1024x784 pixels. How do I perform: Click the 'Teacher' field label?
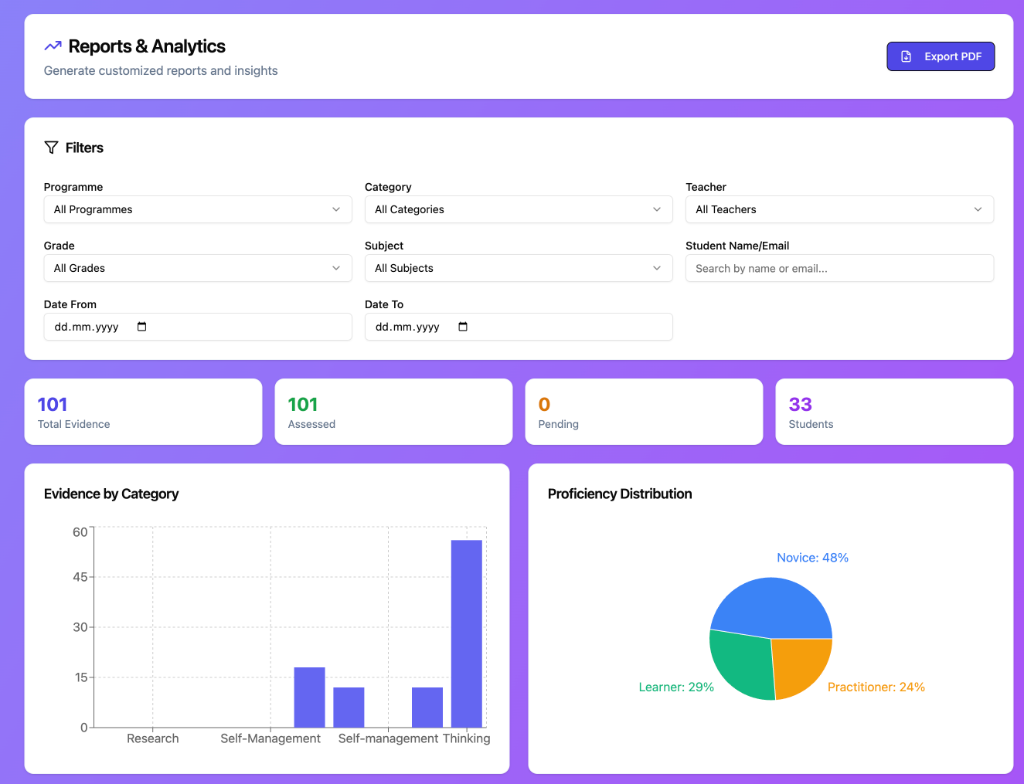coord(706,187)
